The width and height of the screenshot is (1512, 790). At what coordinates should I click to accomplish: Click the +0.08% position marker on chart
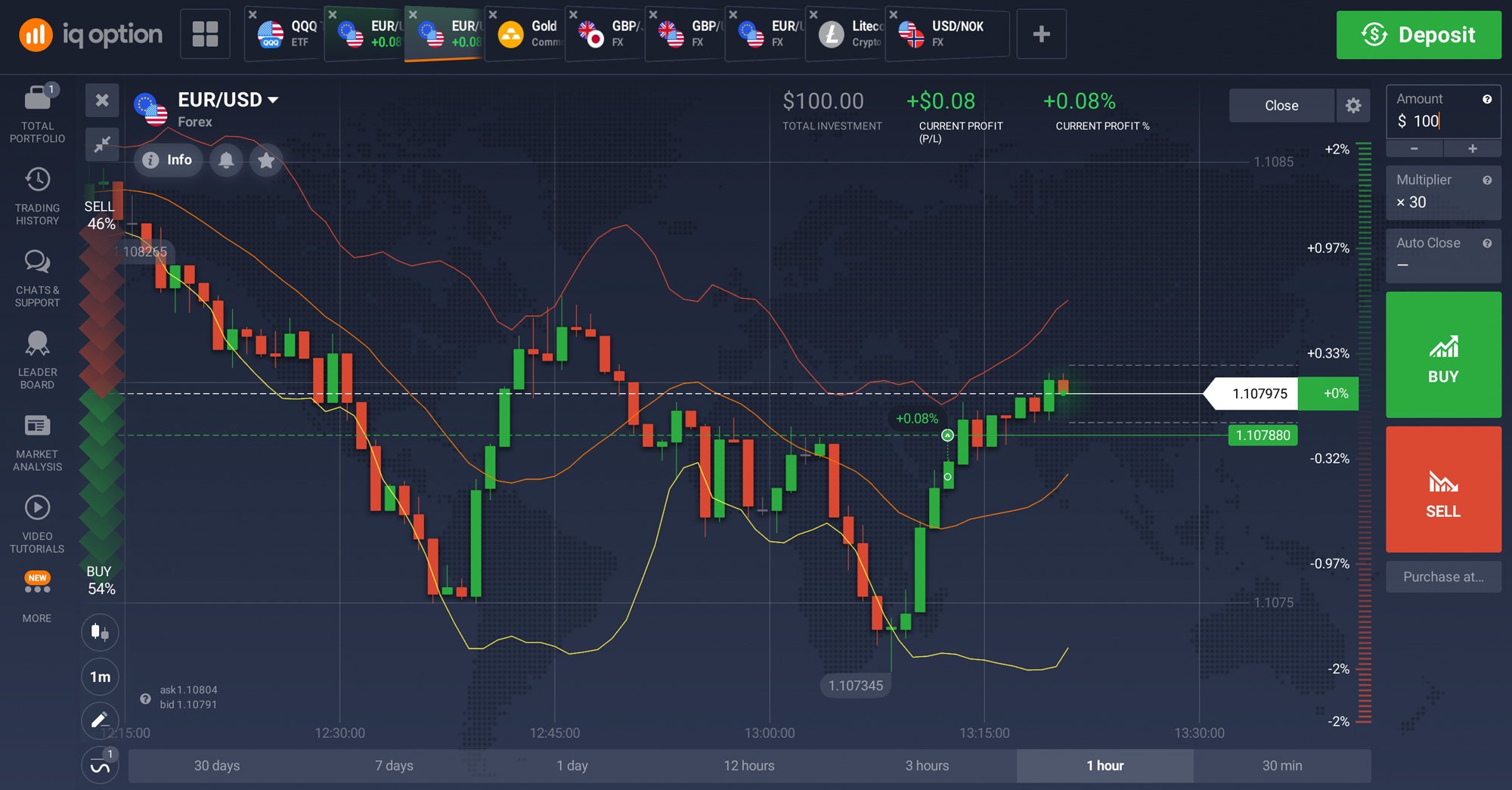pyautogui.click(x=916, y=419)
